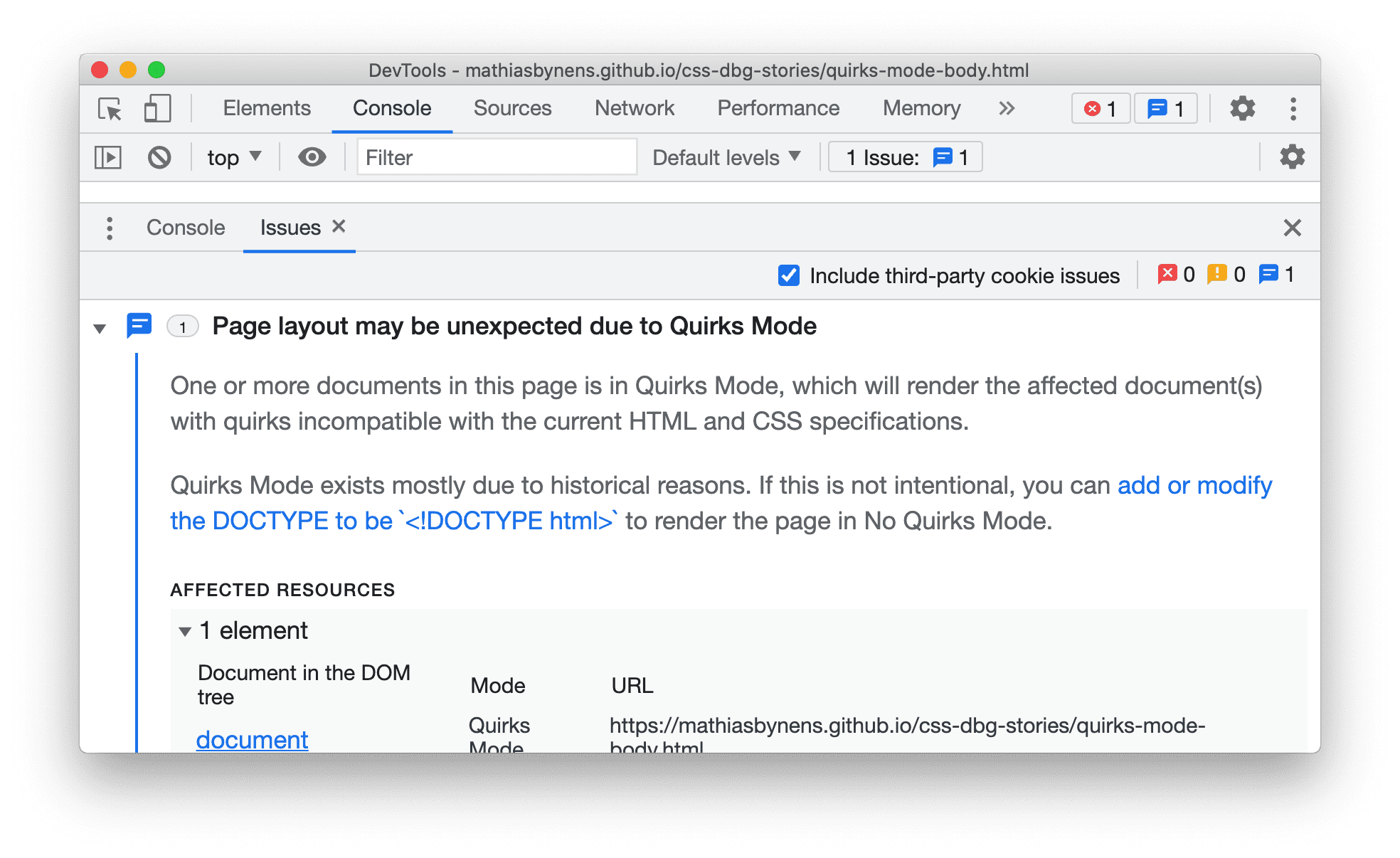Click the 1 Issue filter button
Screen dimensions: 1400x858
point(900,156)
